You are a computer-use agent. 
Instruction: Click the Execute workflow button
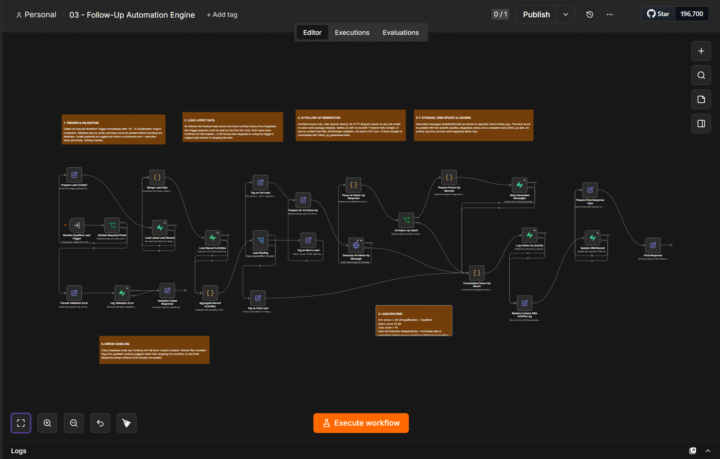coord(361,423)
